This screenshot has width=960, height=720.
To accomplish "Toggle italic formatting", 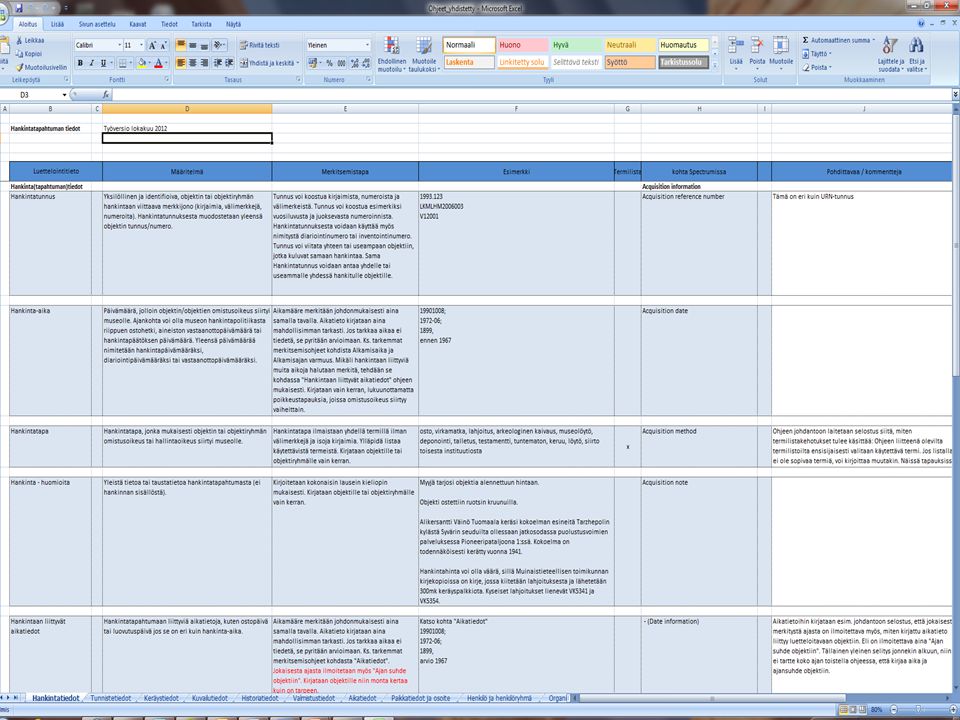I will tap(92, 63).
